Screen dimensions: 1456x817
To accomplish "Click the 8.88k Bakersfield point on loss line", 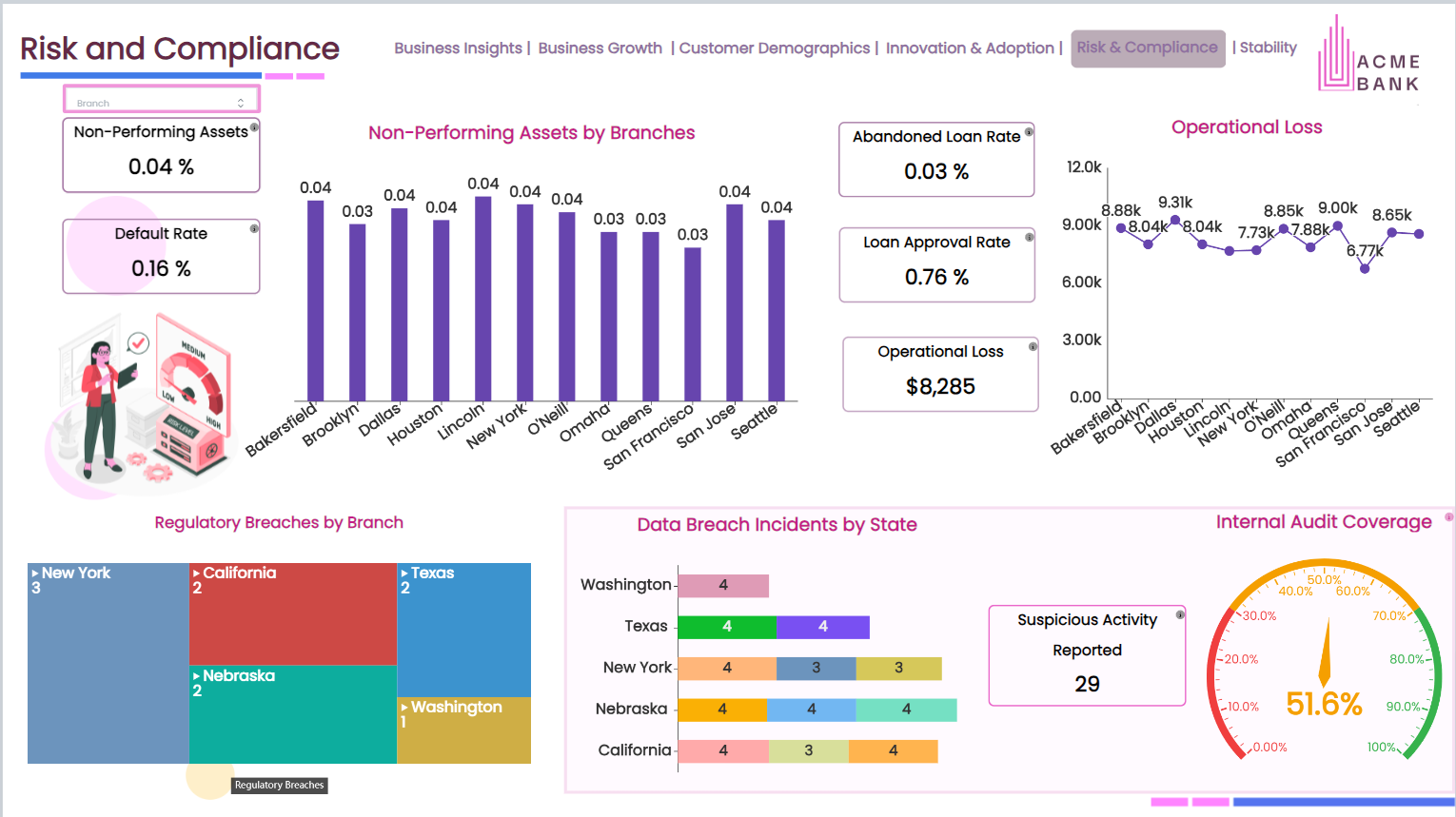I will point(1121,227).
